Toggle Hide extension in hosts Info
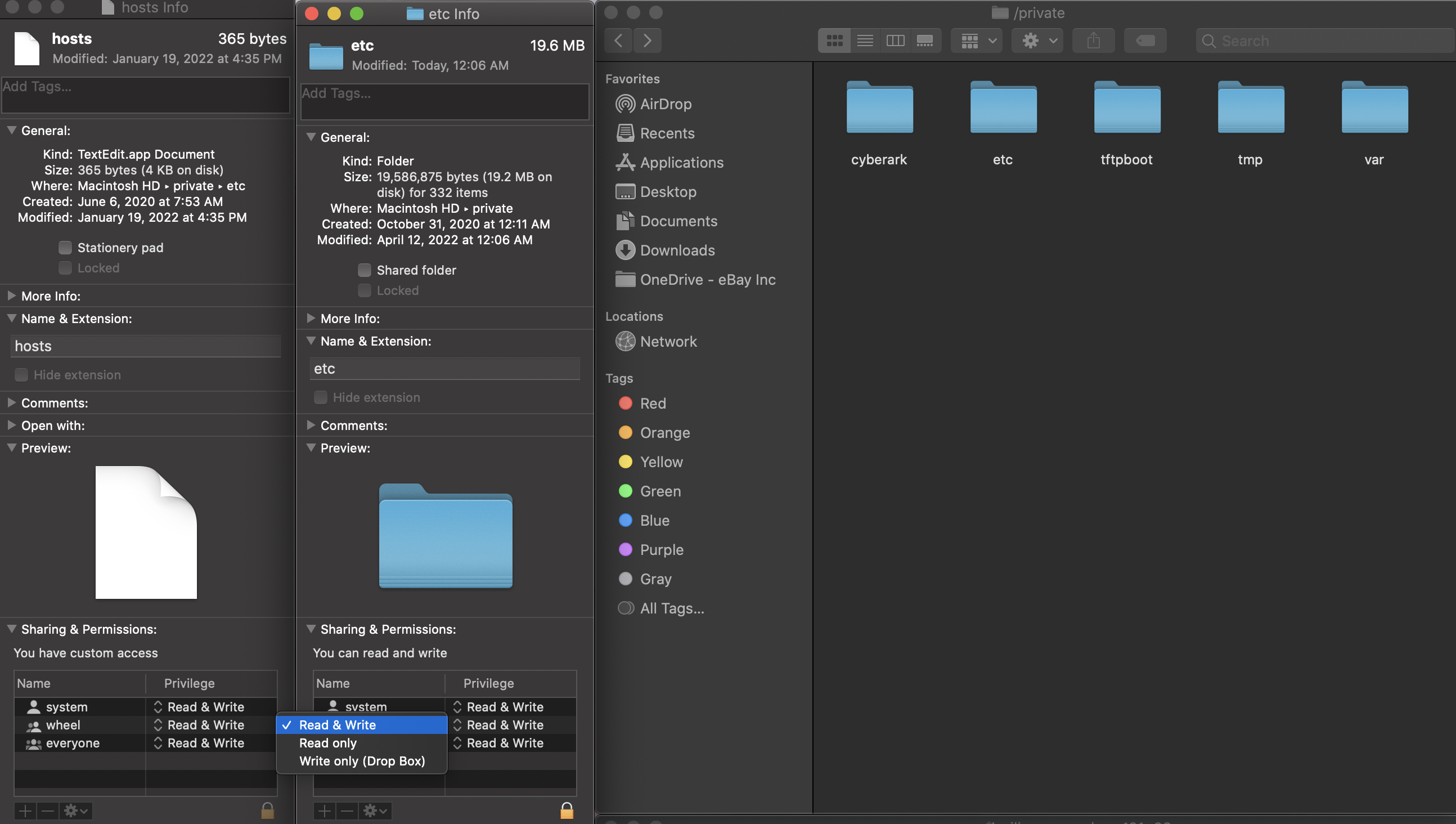Image resolution: width=1456 pixels, height=824 pixels. coord(21,375)
